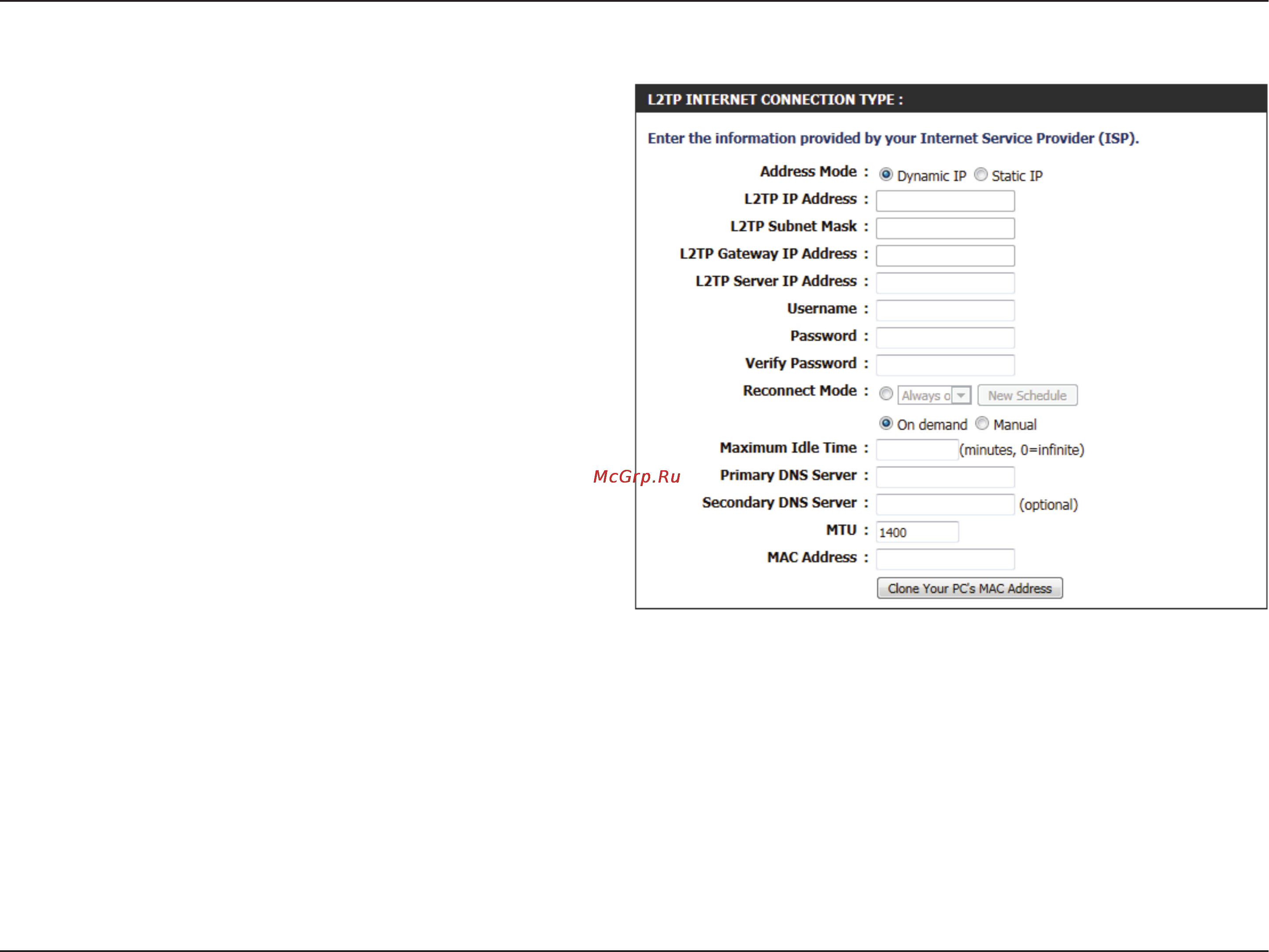Image resolution: width=1269 pixels, height=952 pixels.
Task: Open the Always on schedule dropdown
Action: [934, 395]
